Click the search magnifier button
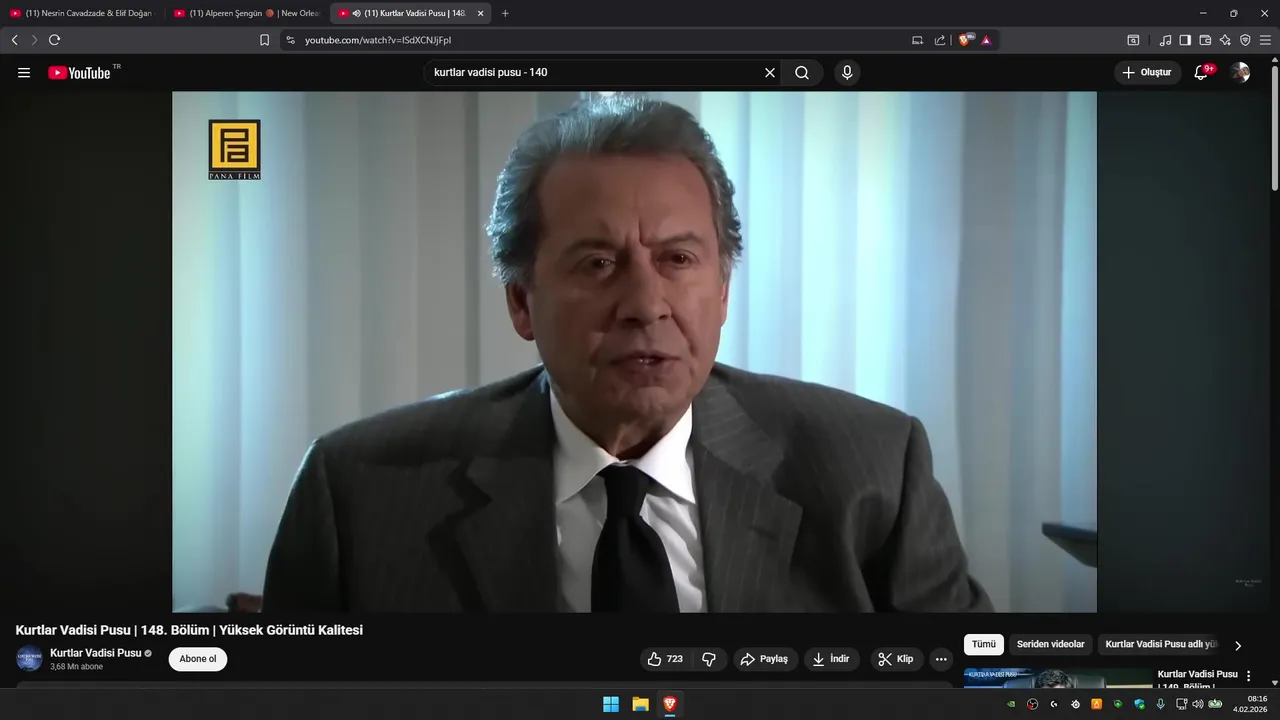This screenshot has height=720, width=1280. [802, 73]
